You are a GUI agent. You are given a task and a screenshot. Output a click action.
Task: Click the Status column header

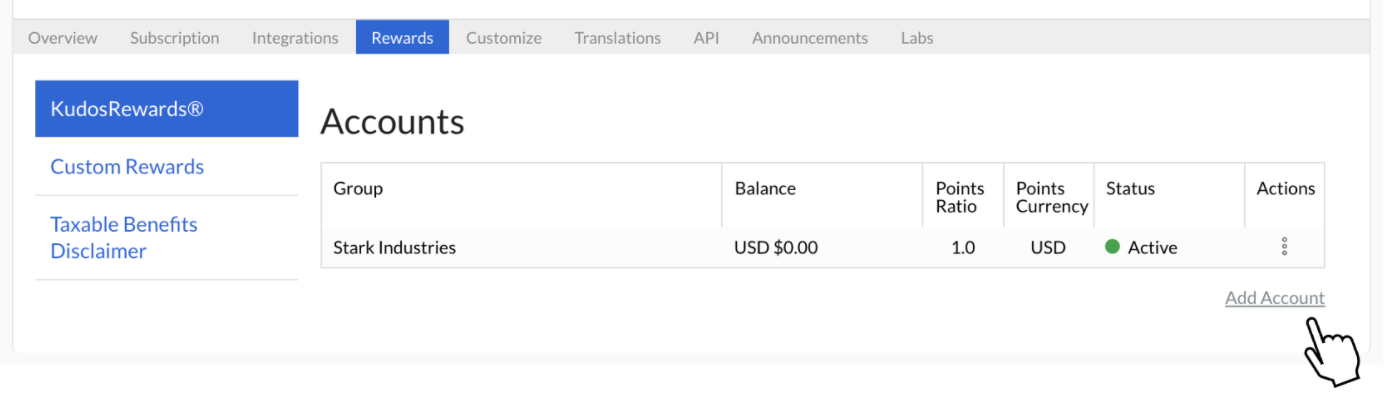coord(1130,188)
